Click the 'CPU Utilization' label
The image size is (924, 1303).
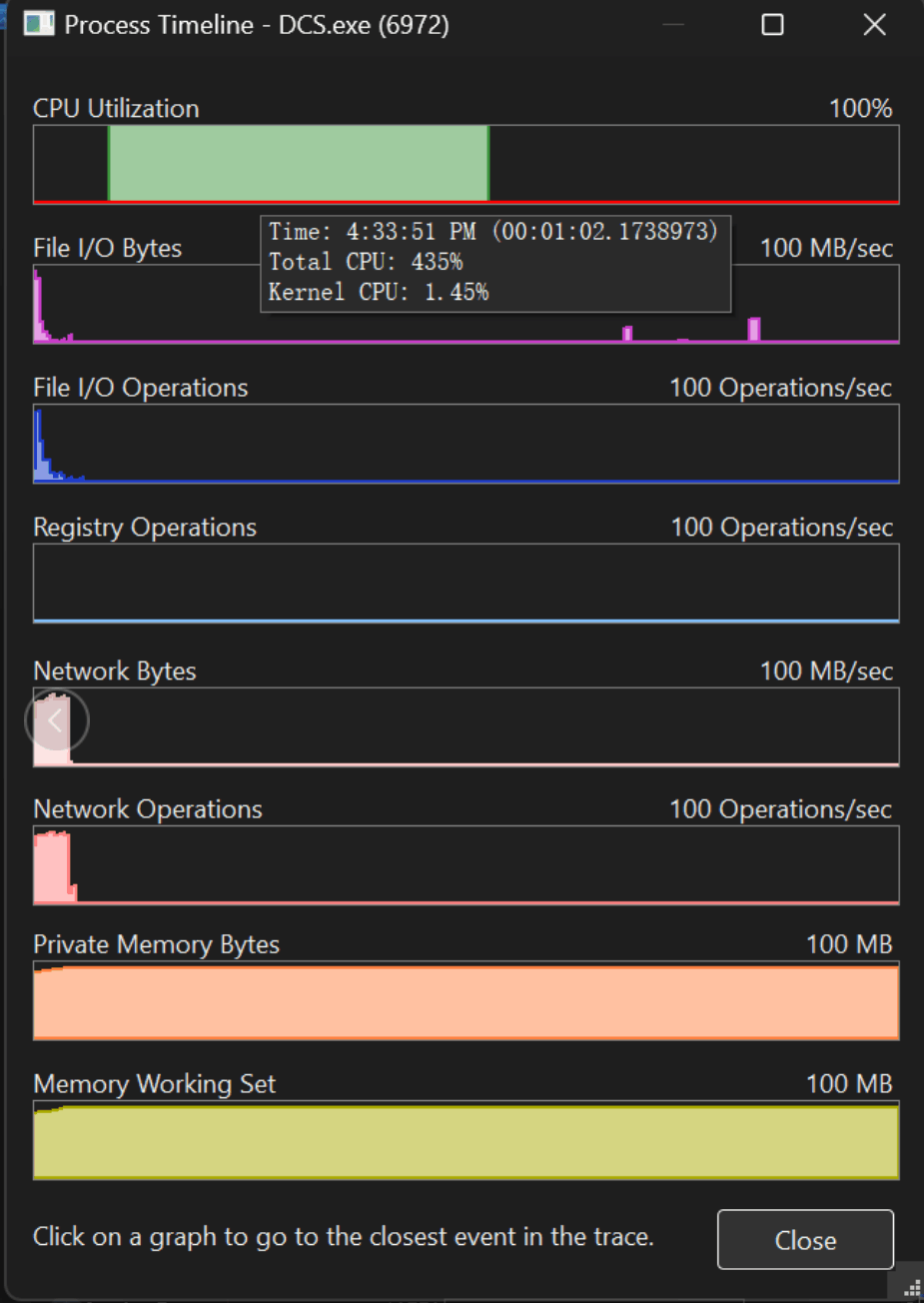coord(116,108)
